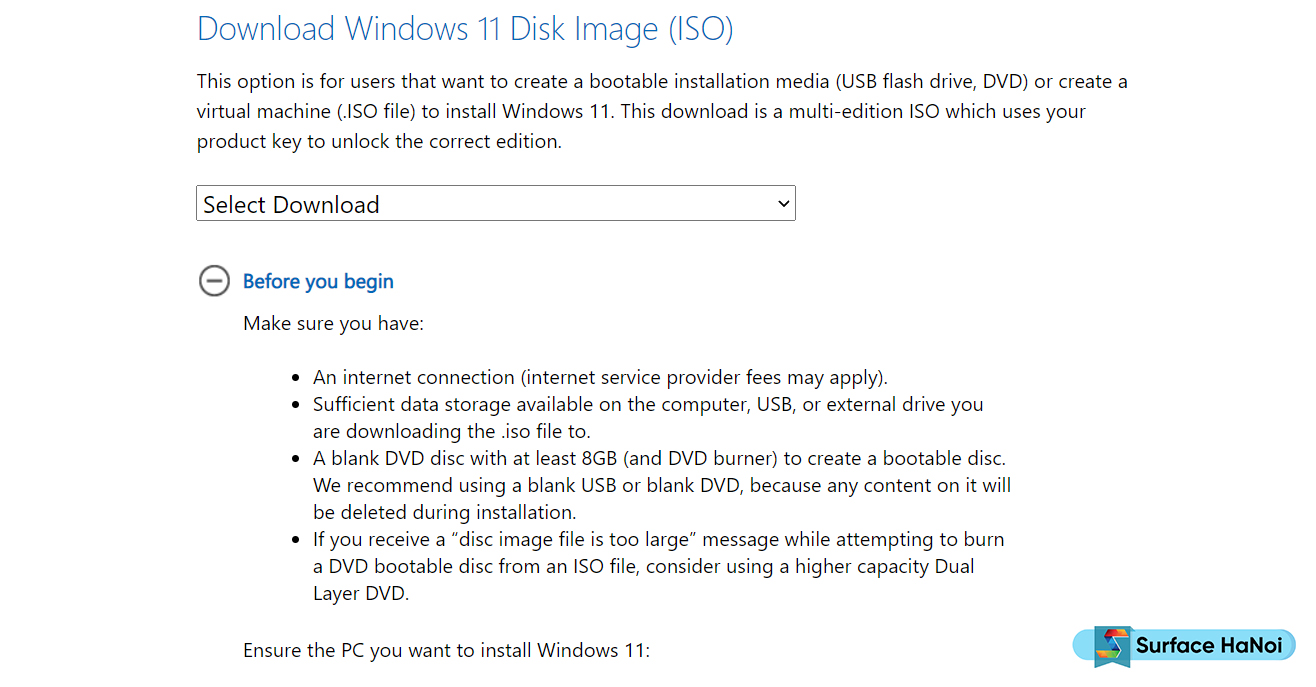Collapse the circled minus icon beside Before you begin
Screen dimensions: 1316x687
point(214,281)
